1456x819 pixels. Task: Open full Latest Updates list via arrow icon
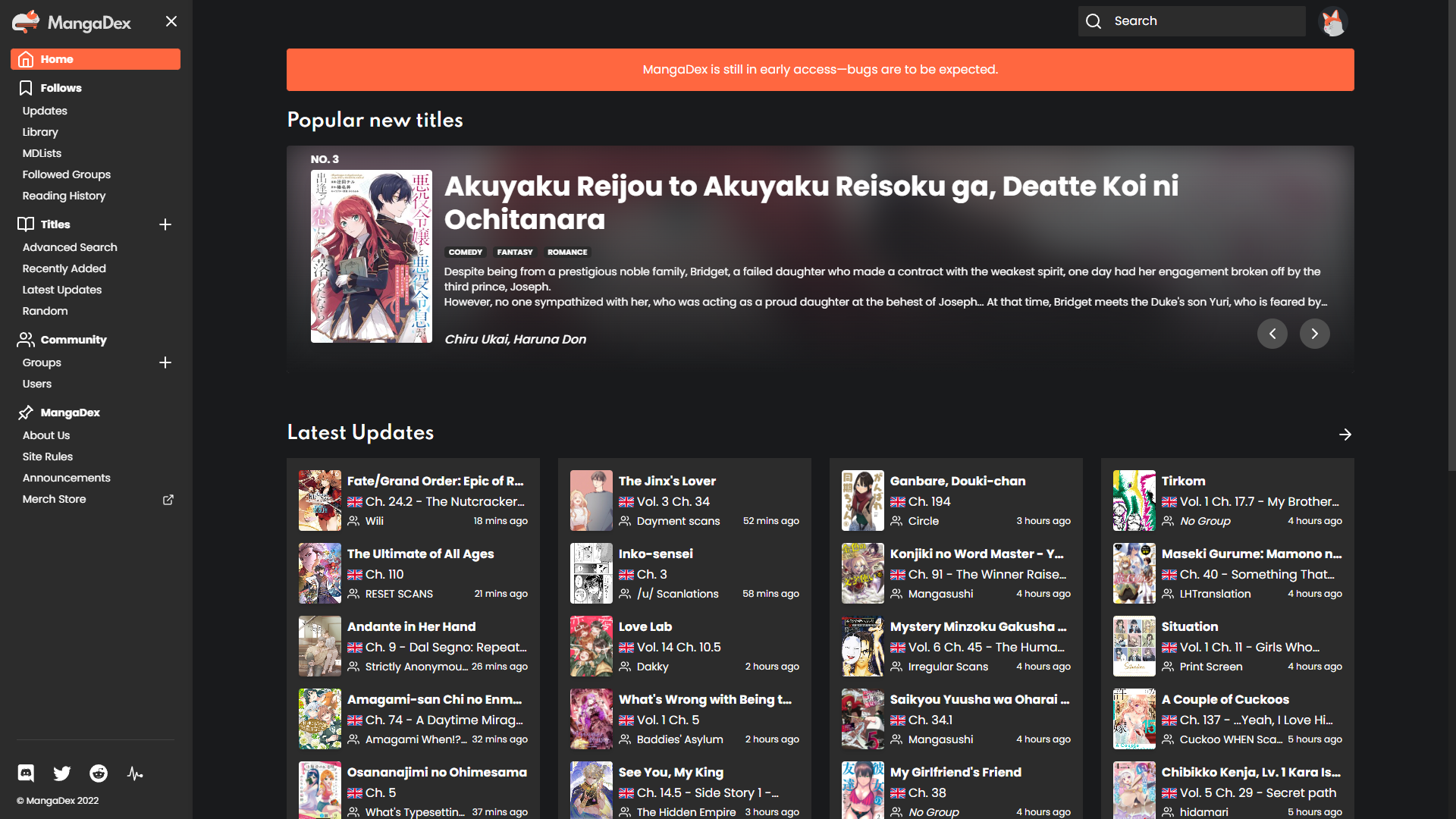(x=1345, y=435)
